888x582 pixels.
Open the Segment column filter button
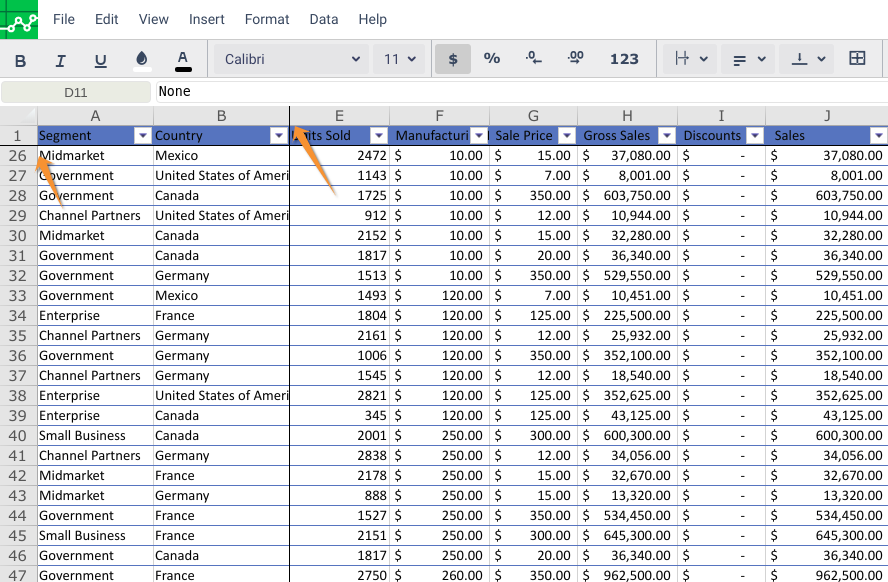click(x=142, y=136)
